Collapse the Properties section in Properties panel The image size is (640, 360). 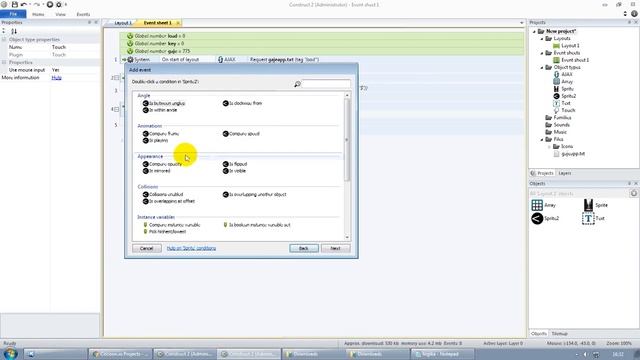pos(4,62)
